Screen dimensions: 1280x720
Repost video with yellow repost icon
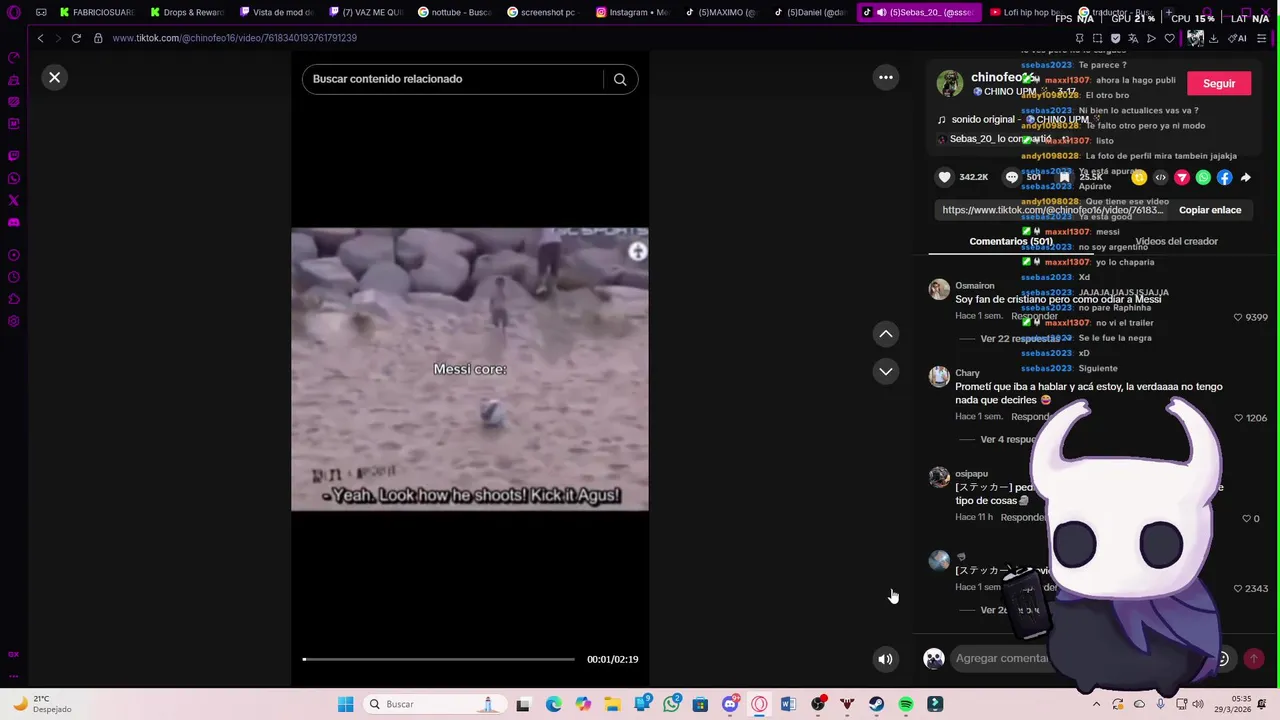coord(1139,177)
